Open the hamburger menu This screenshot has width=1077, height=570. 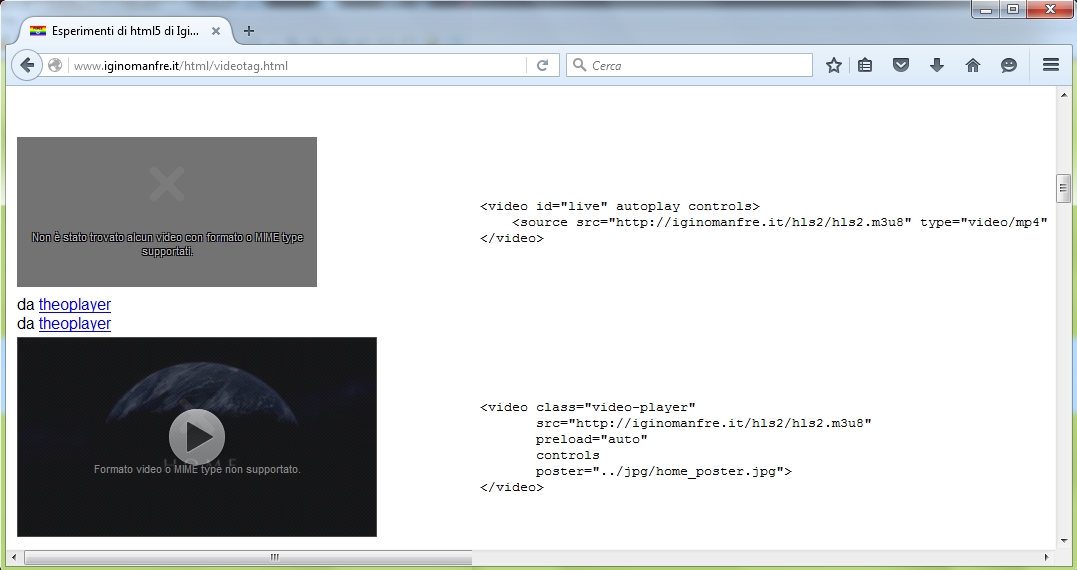tap(1050, 65)
